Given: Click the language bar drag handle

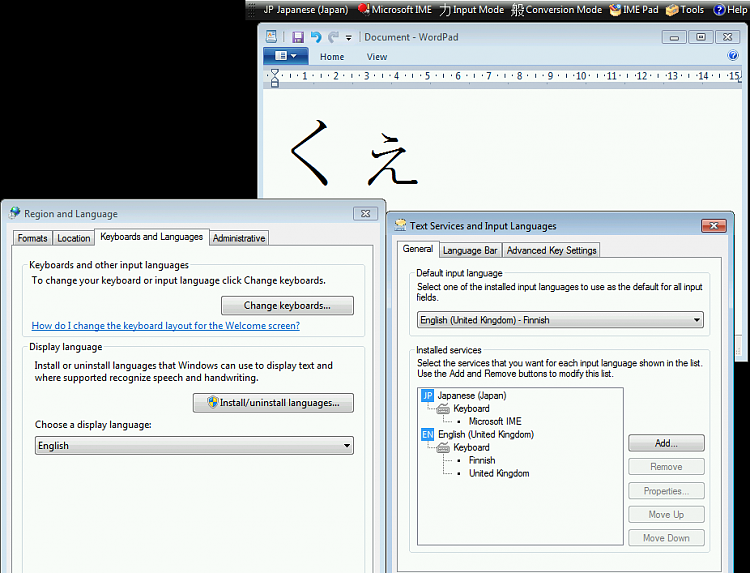Looking at the screenshot, I should [252, 10].
